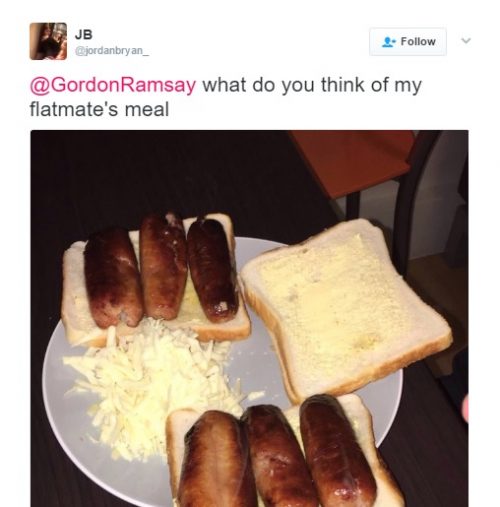Expand the tweet options chevron
500x507 pixels.
(466, 41)
